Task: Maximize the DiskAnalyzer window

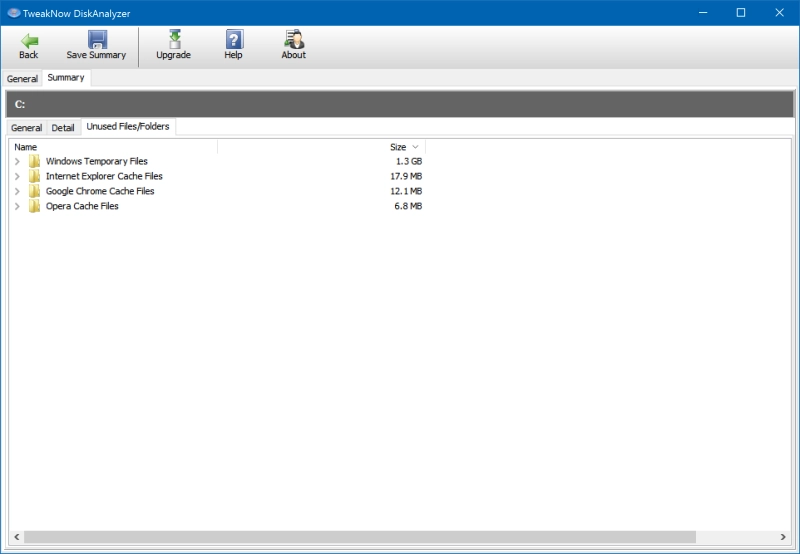Action: coord(741,13)
